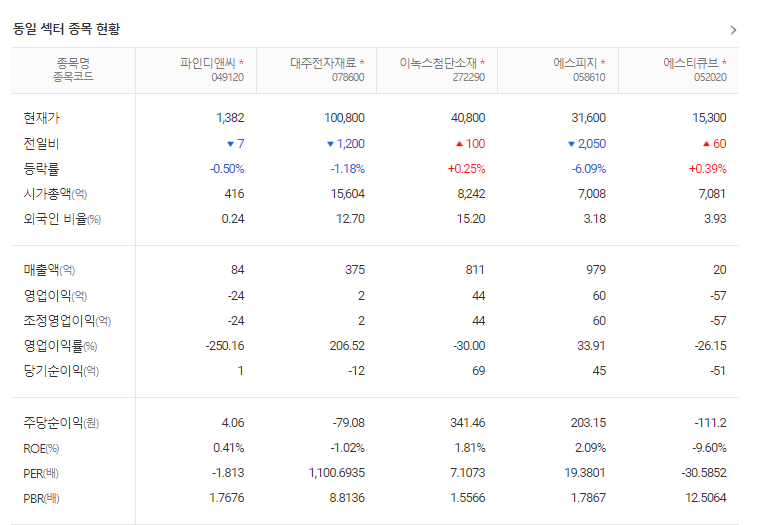Select the 매출액(억) row label

pyautogui.click(x=49, y=270)
